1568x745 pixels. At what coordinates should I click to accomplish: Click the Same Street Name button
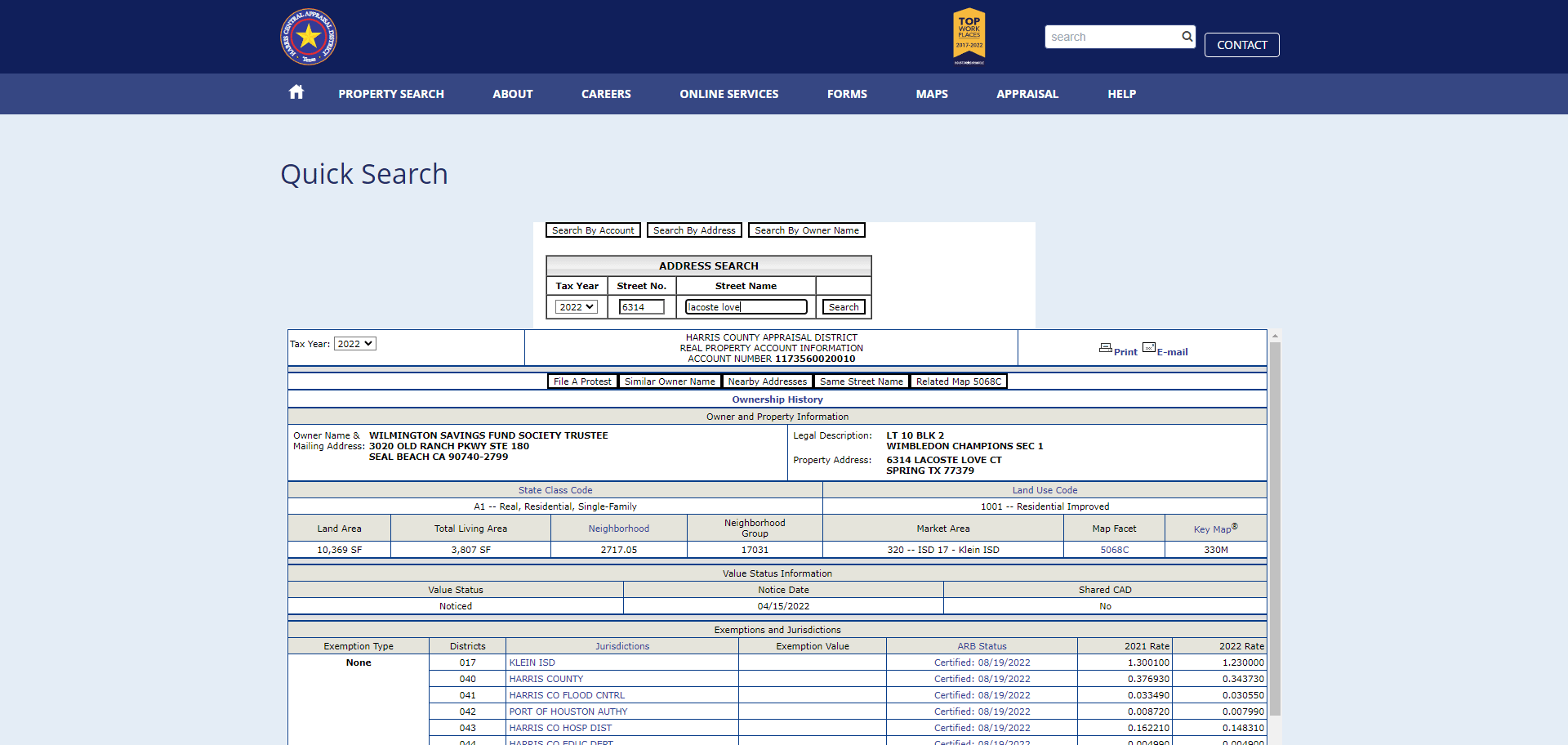tap(862, 381)
